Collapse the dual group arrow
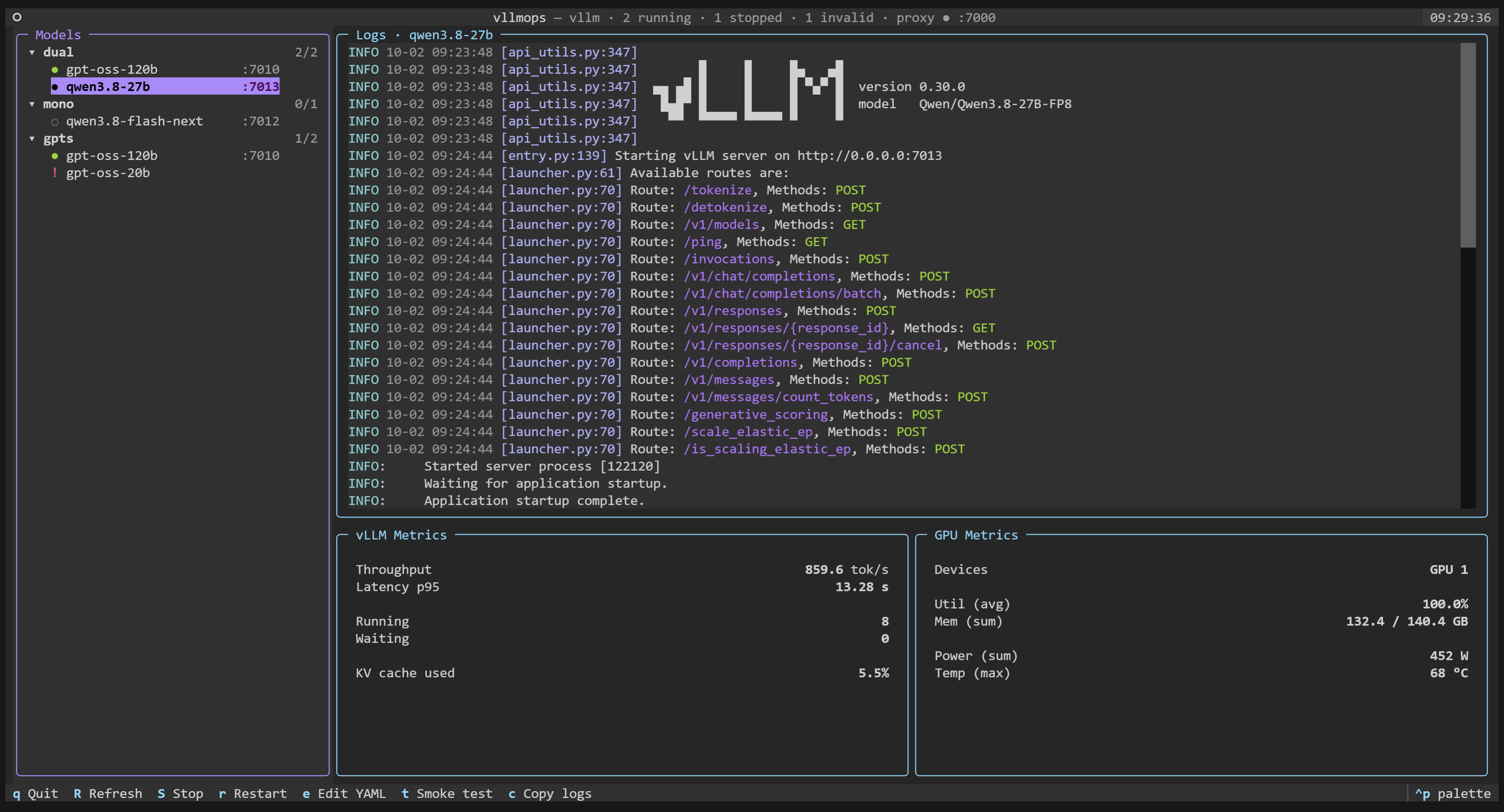 (x=32, y=53)
